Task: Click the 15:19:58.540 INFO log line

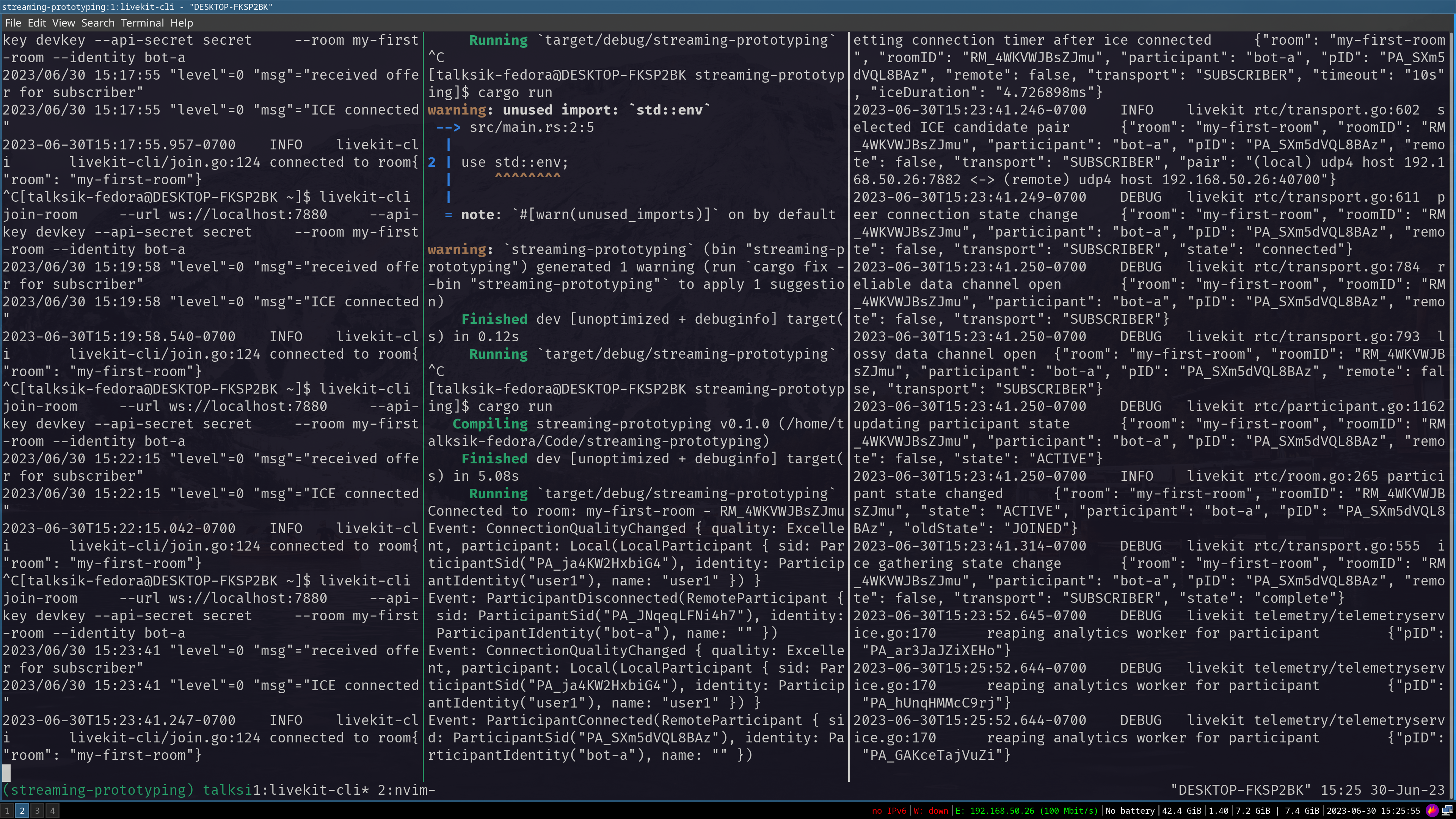Action: point(210,354)
